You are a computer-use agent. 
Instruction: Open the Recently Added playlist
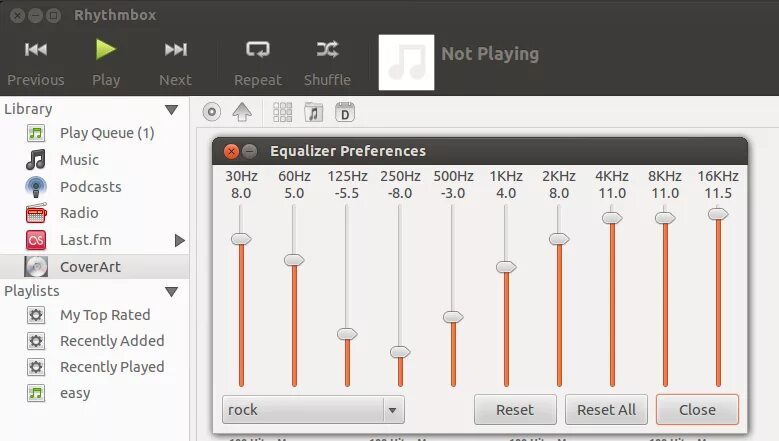(112, 341)
